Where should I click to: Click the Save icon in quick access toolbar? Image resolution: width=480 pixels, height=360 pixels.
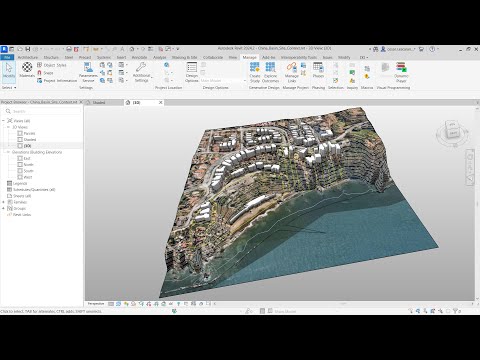pos(28,49)
